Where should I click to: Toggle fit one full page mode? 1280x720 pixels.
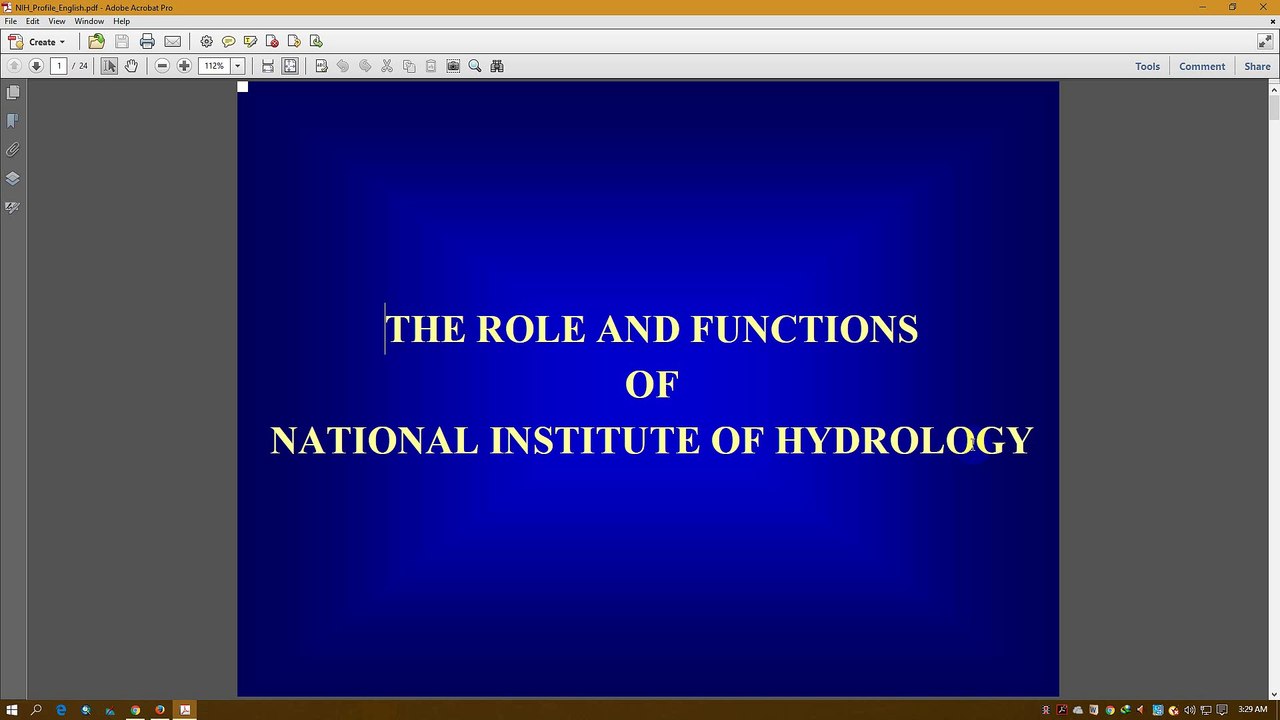click(290, 66)
